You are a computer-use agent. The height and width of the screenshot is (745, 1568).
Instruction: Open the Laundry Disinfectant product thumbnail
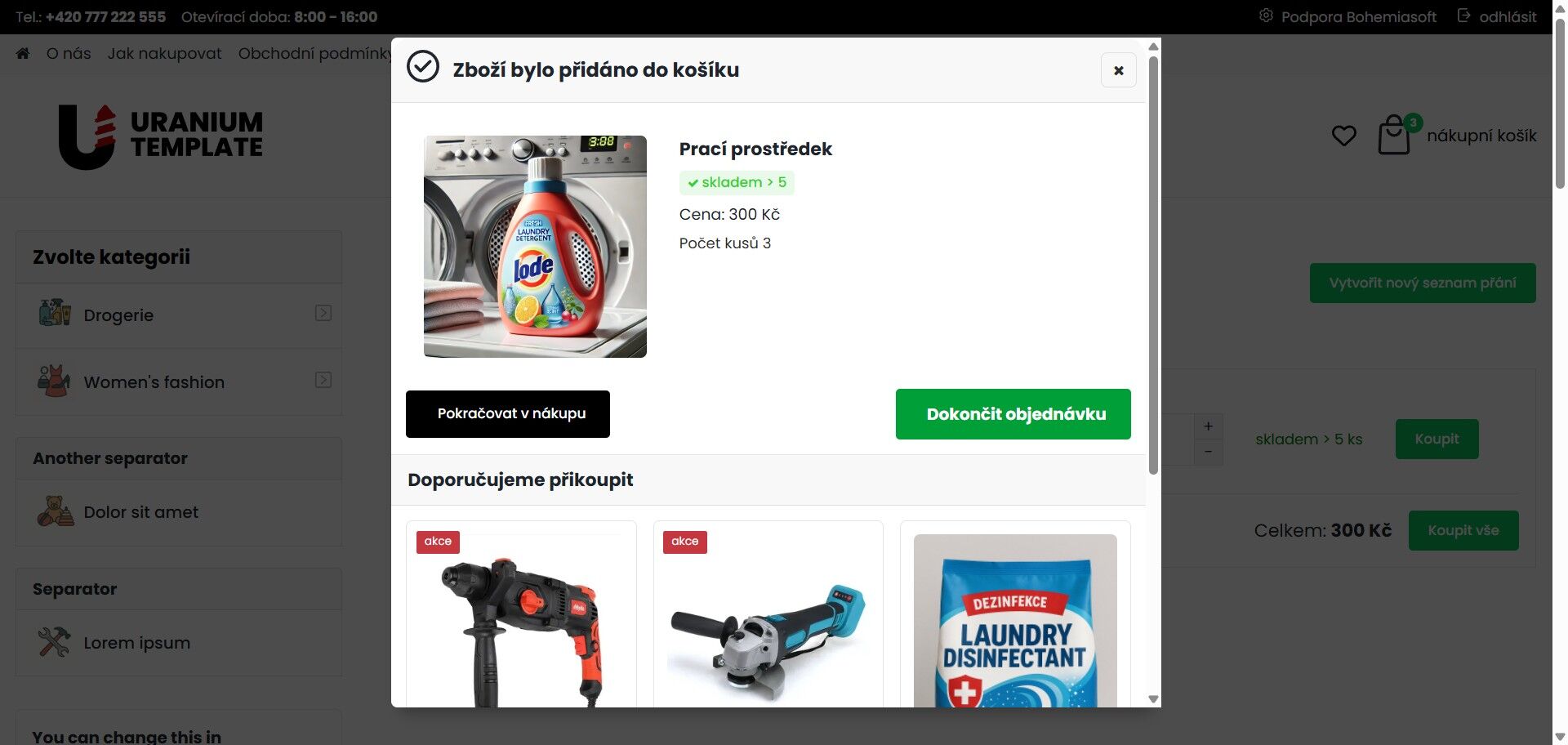[1015, 621]
